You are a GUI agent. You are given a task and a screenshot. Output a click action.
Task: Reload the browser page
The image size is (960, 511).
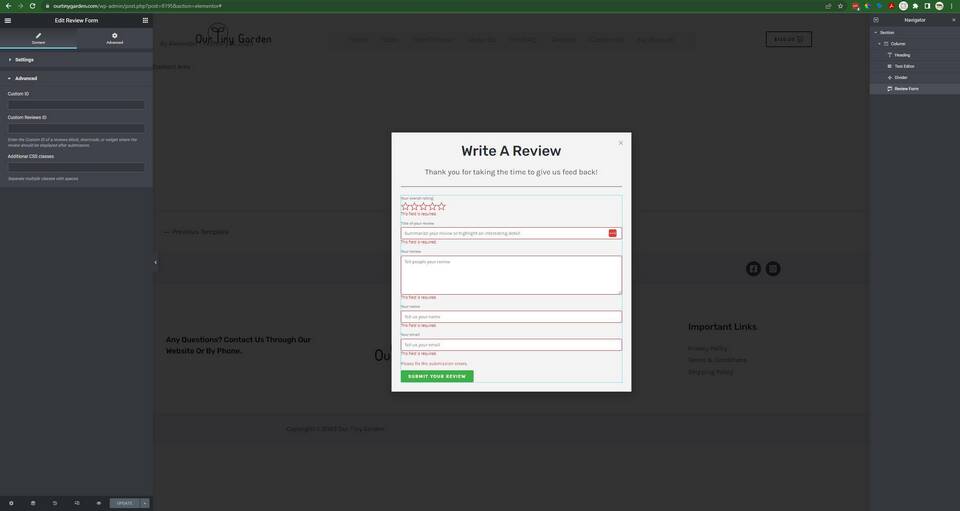click(32, 6)
